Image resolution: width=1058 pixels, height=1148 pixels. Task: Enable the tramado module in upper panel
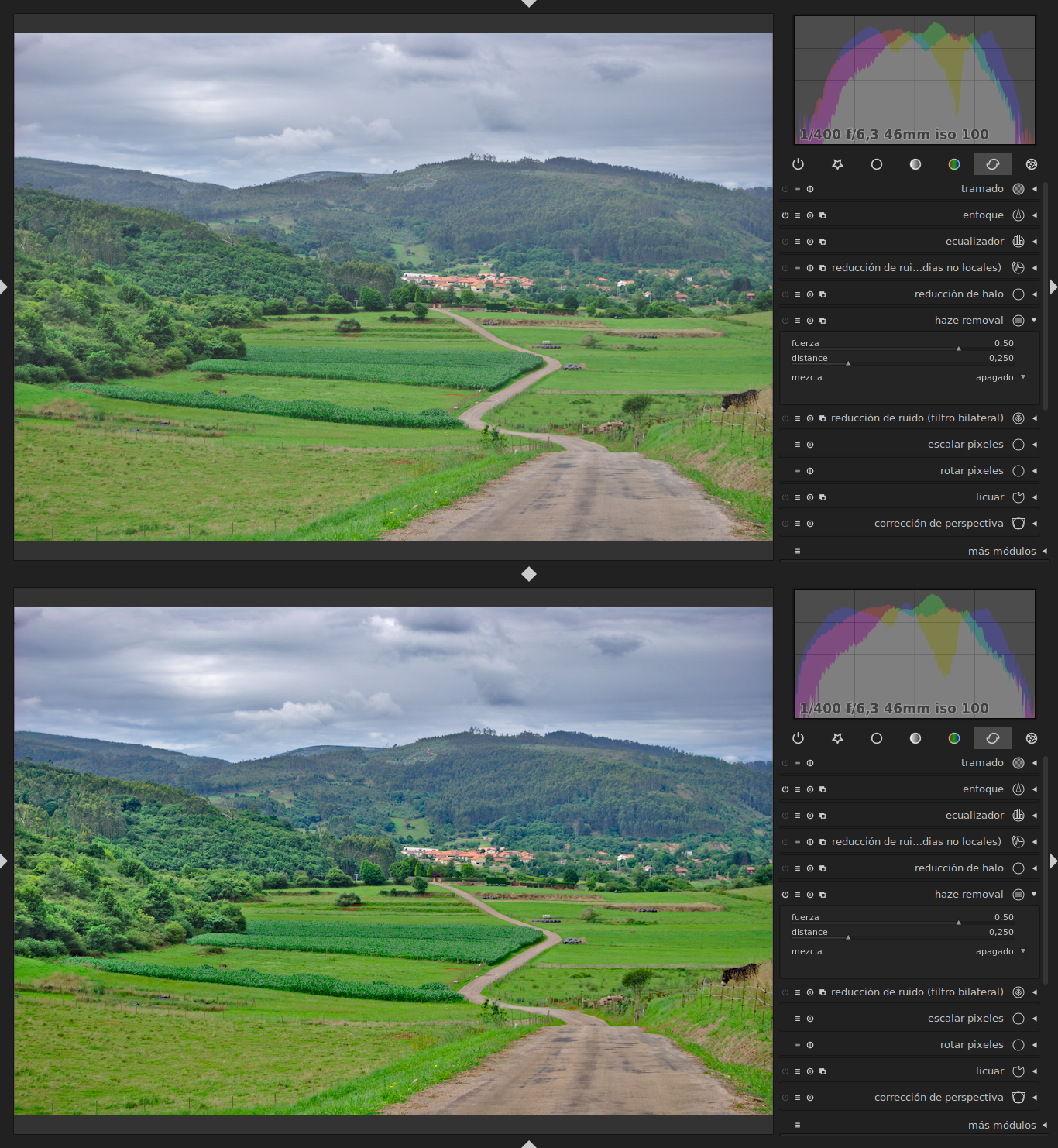785,189
